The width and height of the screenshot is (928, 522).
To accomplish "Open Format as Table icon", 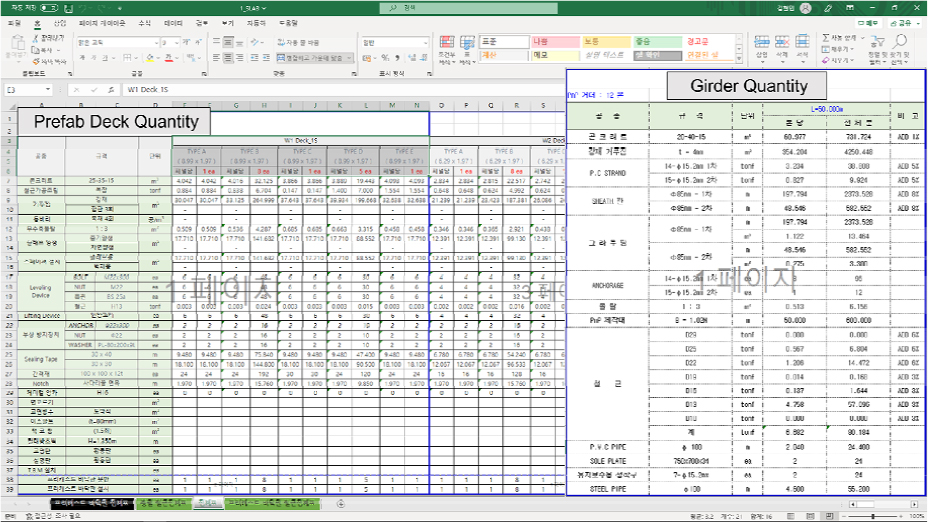I will 467,49.
